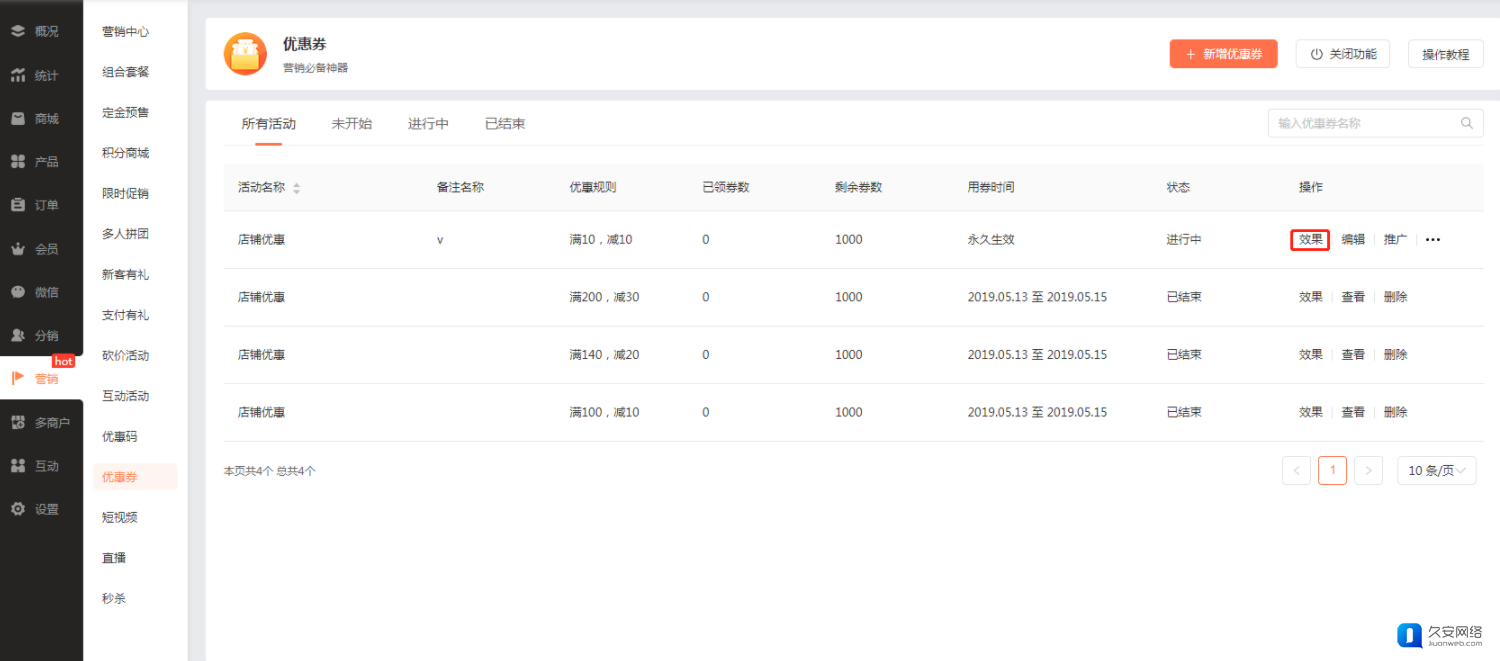1500x661 pixels.
Task: Open 直播 in the submenu
Action: pyautogui.click(x=114, y=558)
